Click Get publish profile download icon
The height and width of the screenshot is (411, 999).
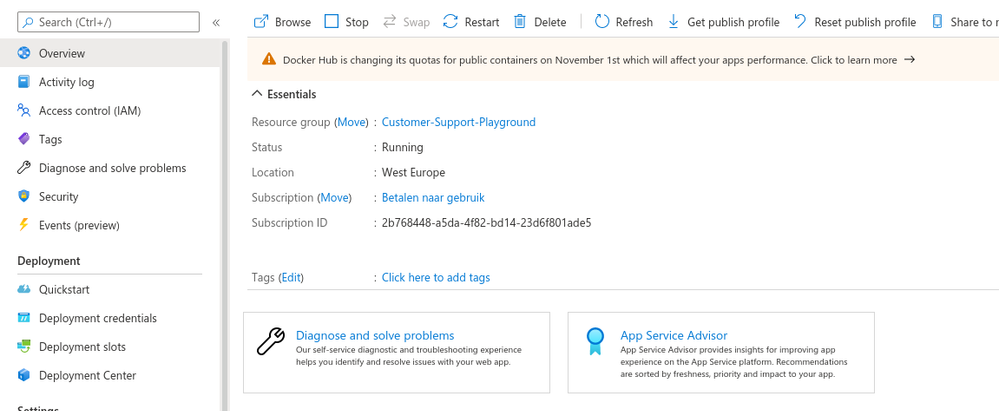click(x=673, y=21)
